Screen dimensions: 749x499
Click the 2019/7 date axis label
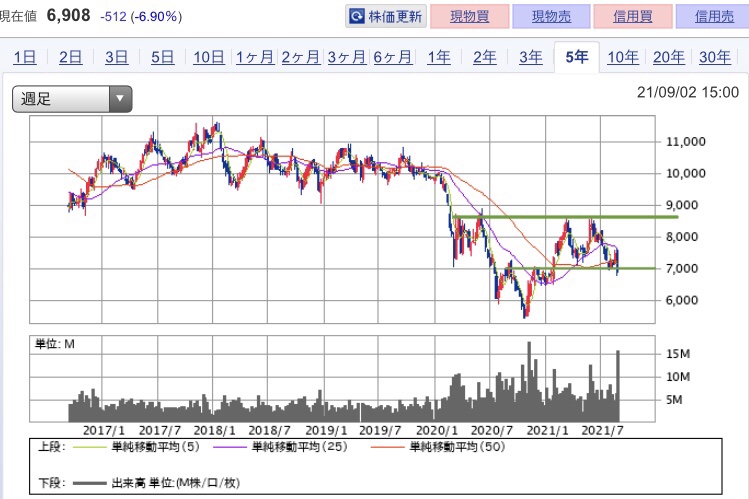click(x=380, y=430)
